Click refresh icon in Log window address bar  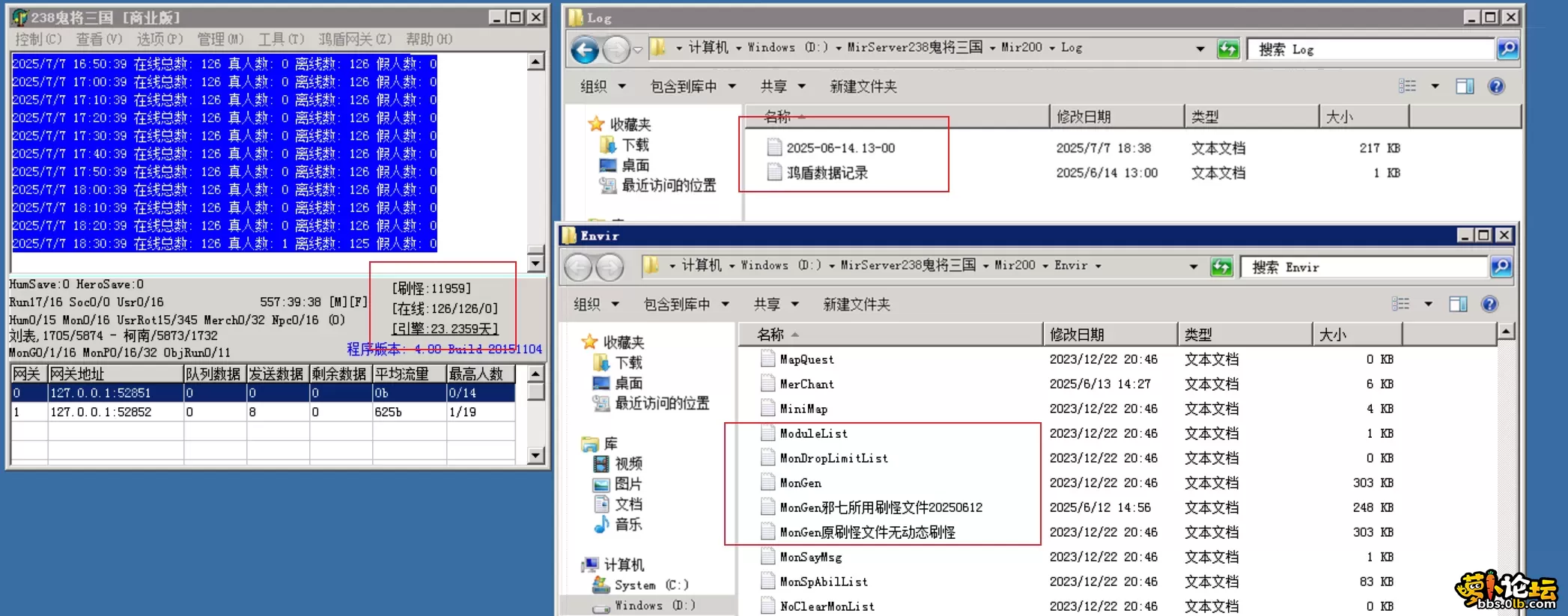1228,49
